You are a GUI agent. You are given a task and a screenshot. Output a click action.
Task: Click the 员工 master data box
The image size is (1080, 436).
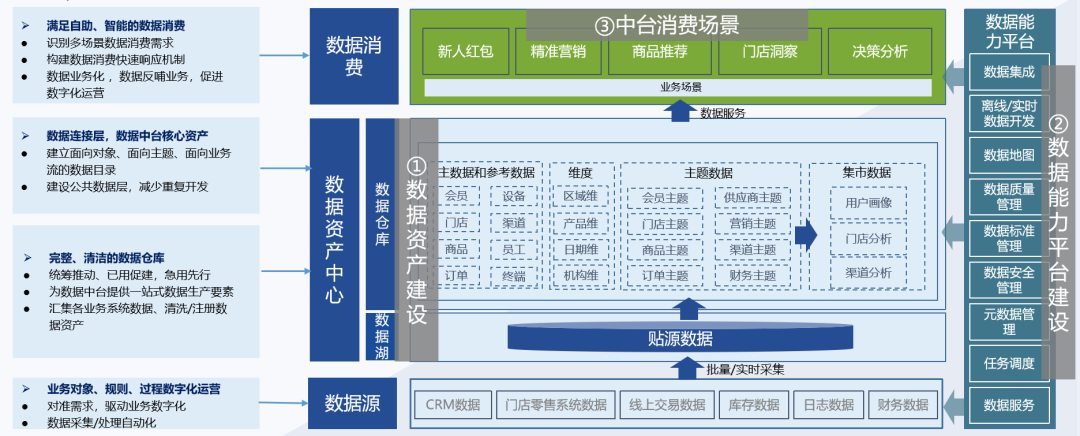514,249
